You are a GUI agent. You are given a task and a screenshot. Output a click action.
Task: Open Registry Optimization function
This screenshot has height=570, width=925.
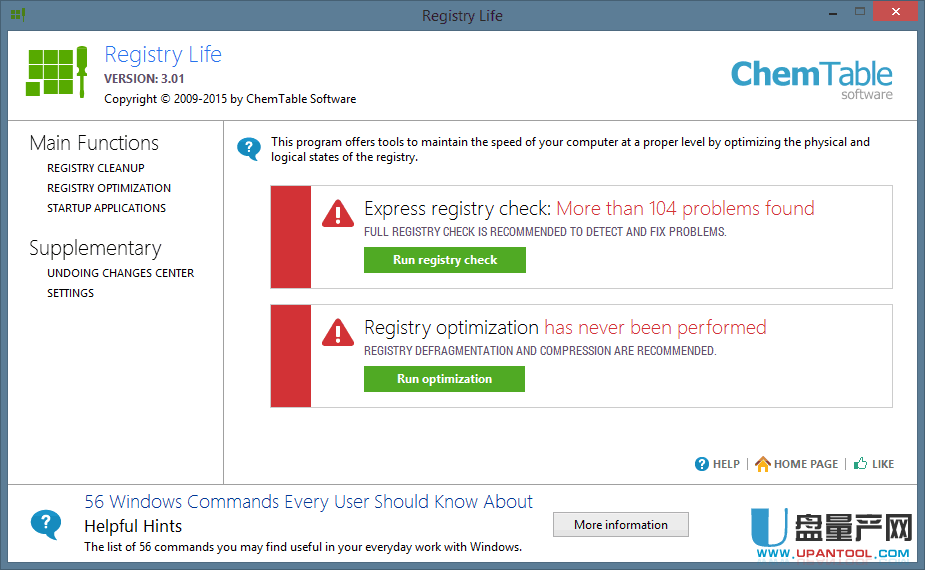coord(109,188)
